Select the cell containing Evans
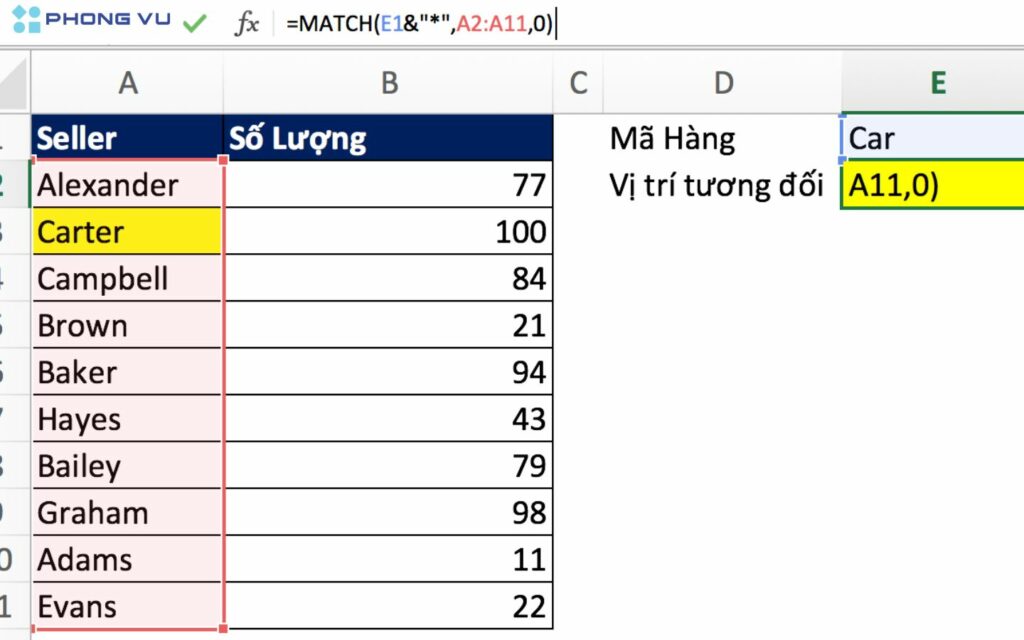Image resolution: width=1024 pixels, height=640 pixels. 128,606
